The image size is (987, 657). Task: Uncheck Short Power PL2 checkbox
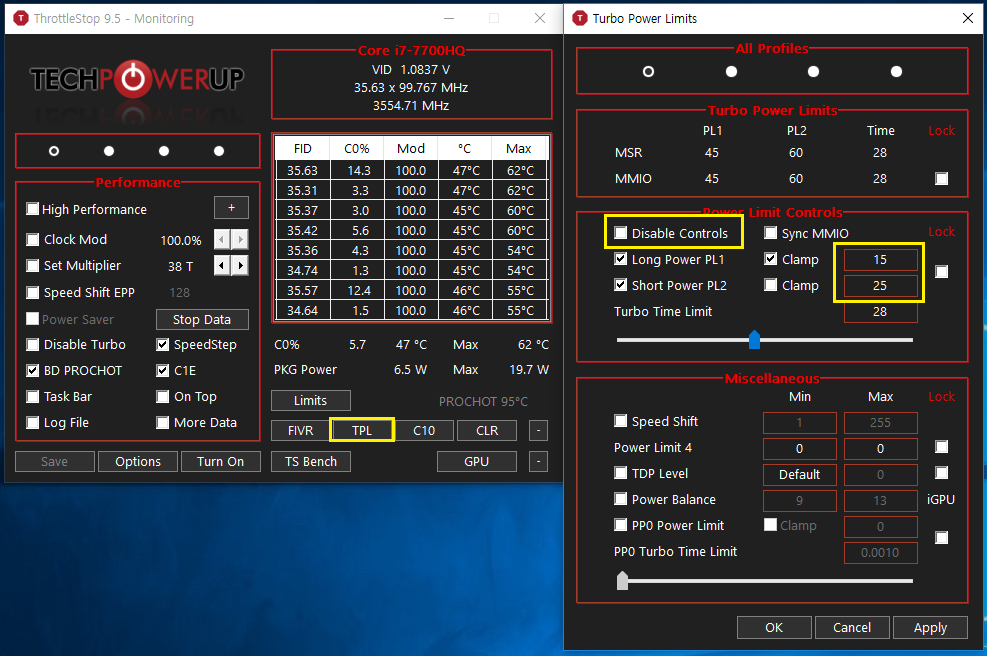point(621,284)
